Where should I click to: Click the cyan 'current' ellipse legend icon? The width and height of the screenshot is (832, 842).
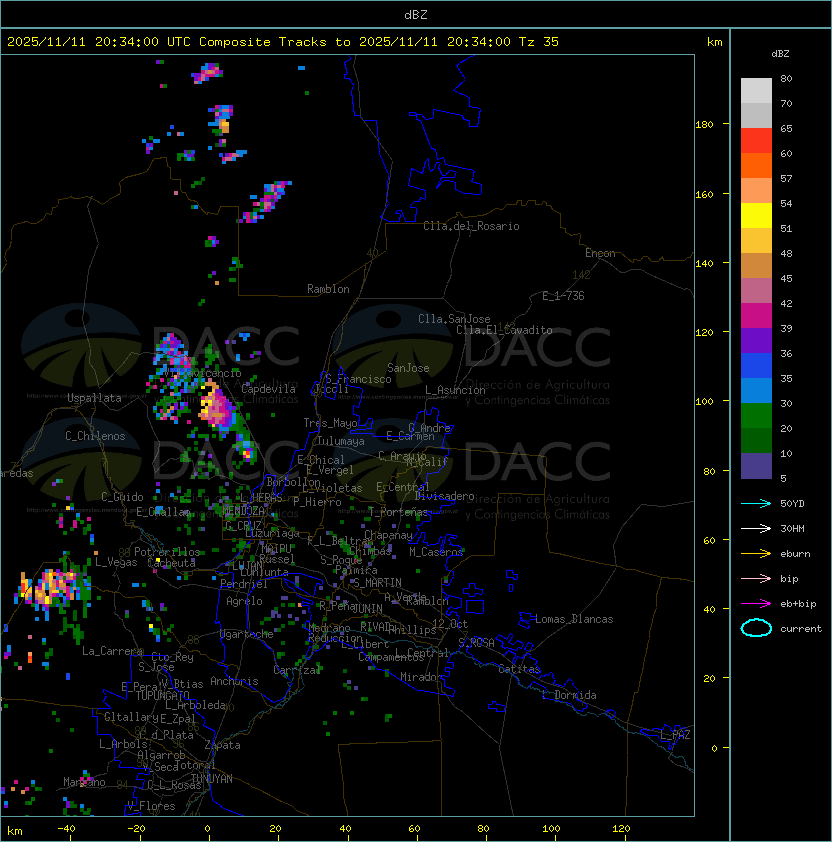coord(756,628)
